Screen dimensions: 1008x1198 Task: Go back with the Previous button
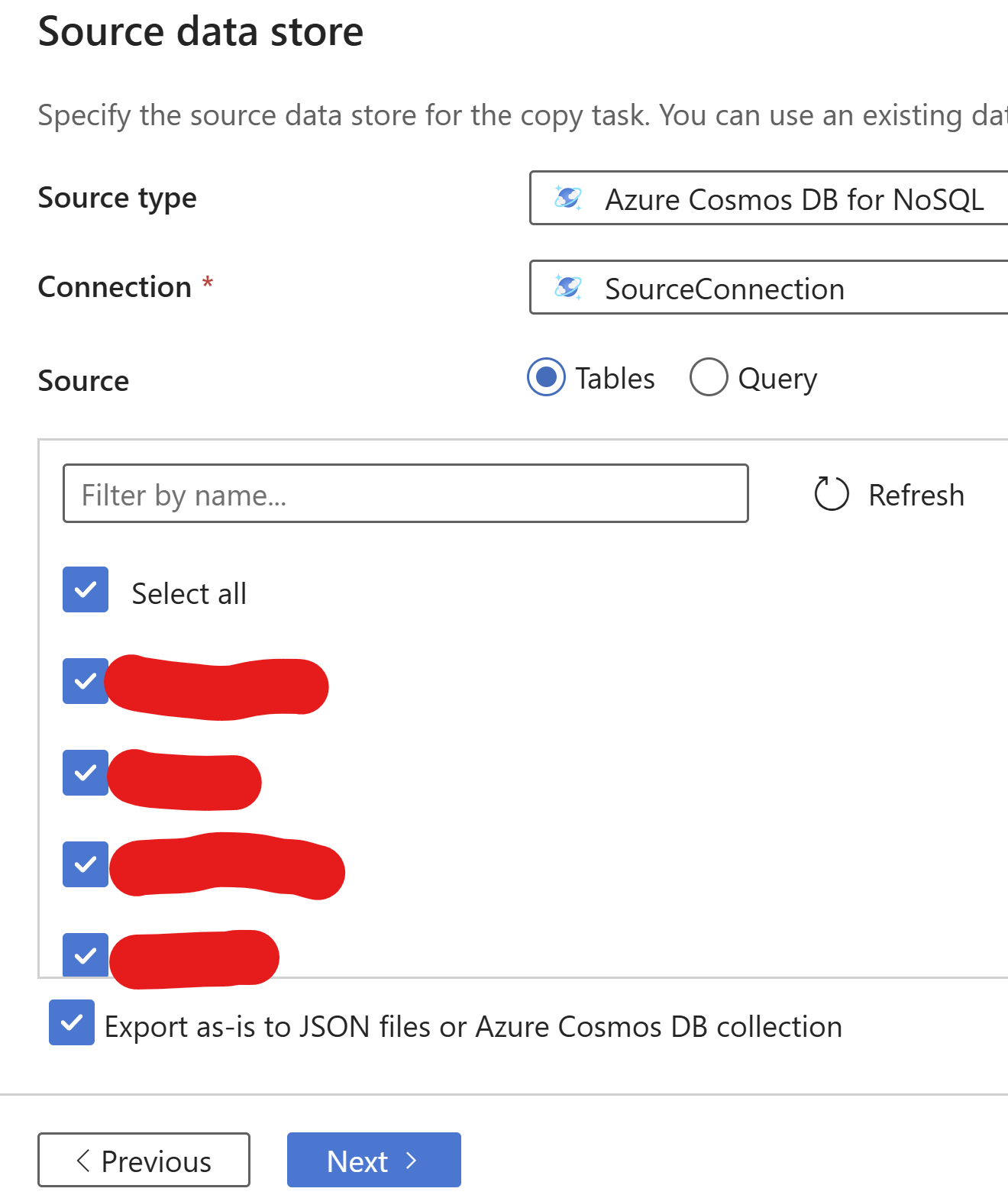tap(144, 1161)
